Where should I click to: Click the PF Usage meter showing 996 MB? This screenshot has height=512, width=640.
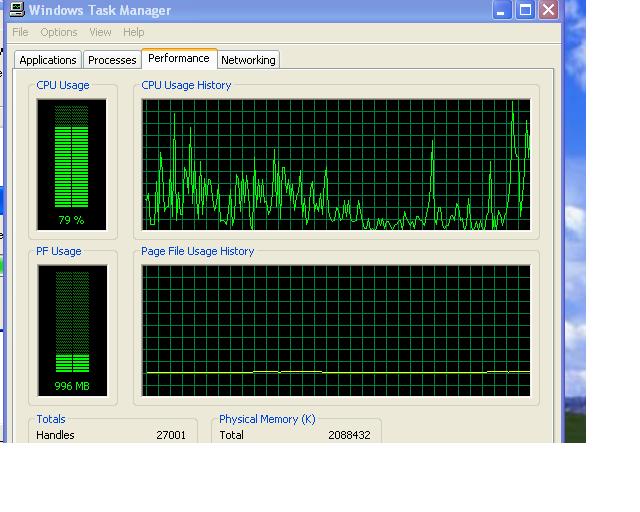[x=71, y=330]
